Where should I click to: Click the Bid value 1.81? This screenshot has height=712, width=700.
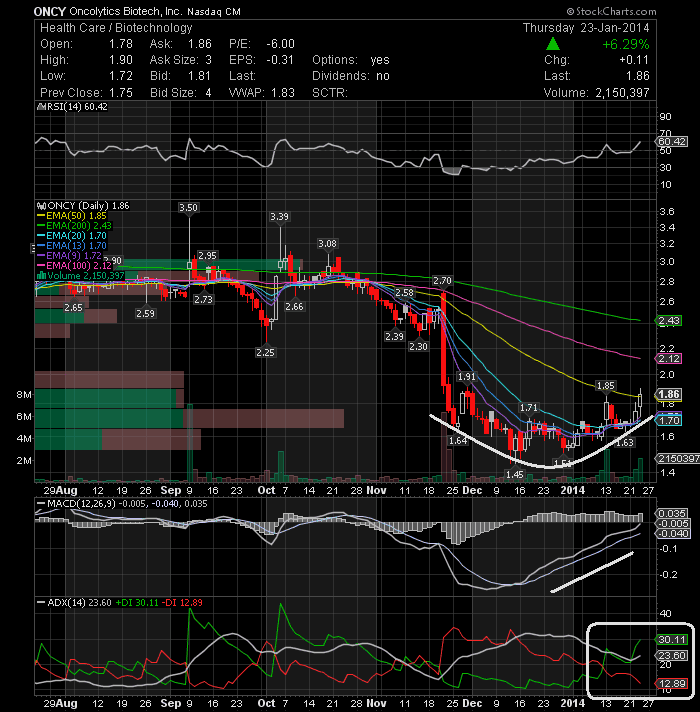click(x=199, y=76)
